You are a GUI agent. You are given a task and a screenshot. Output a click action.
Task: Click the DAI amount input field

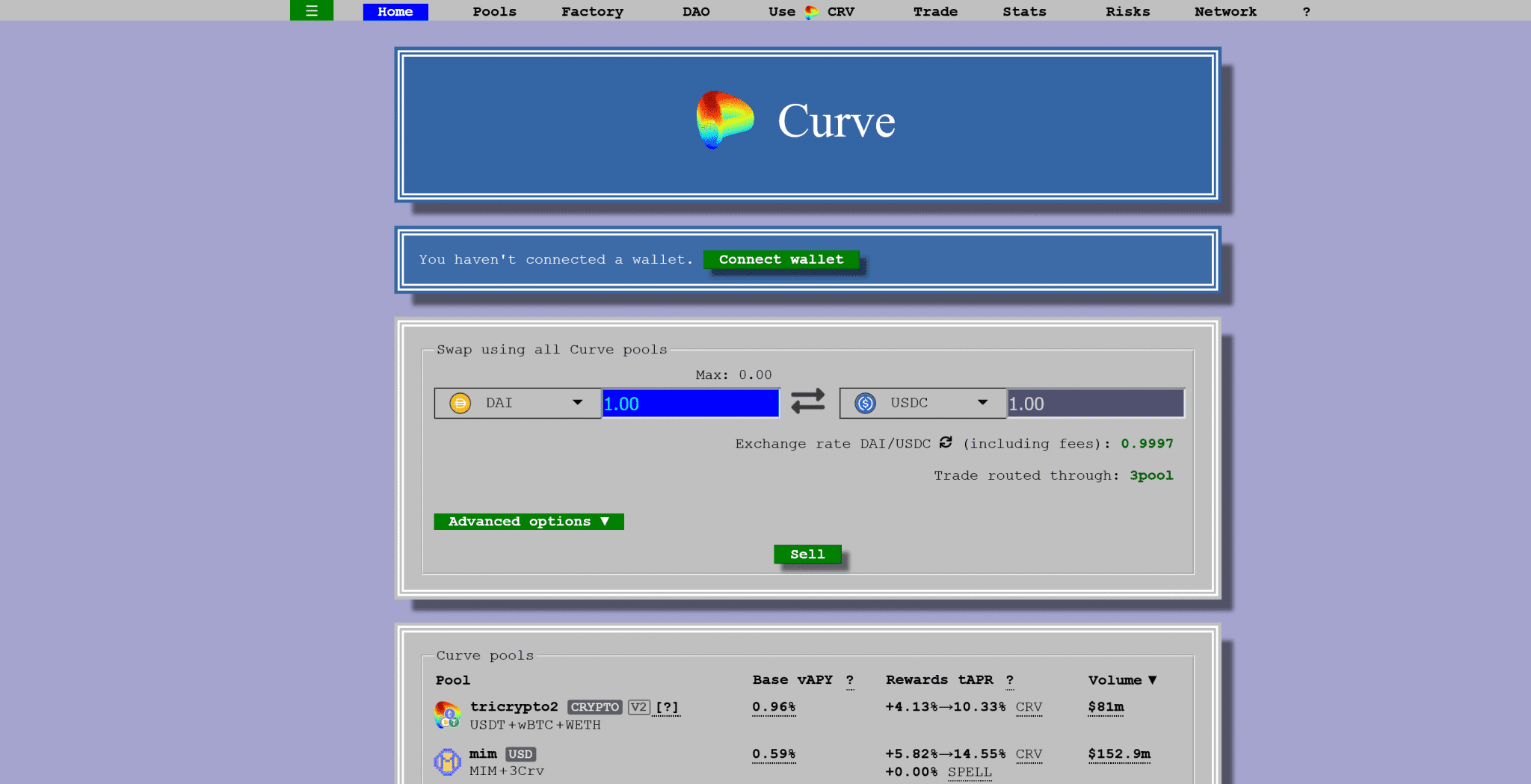[x=690, y=404]
